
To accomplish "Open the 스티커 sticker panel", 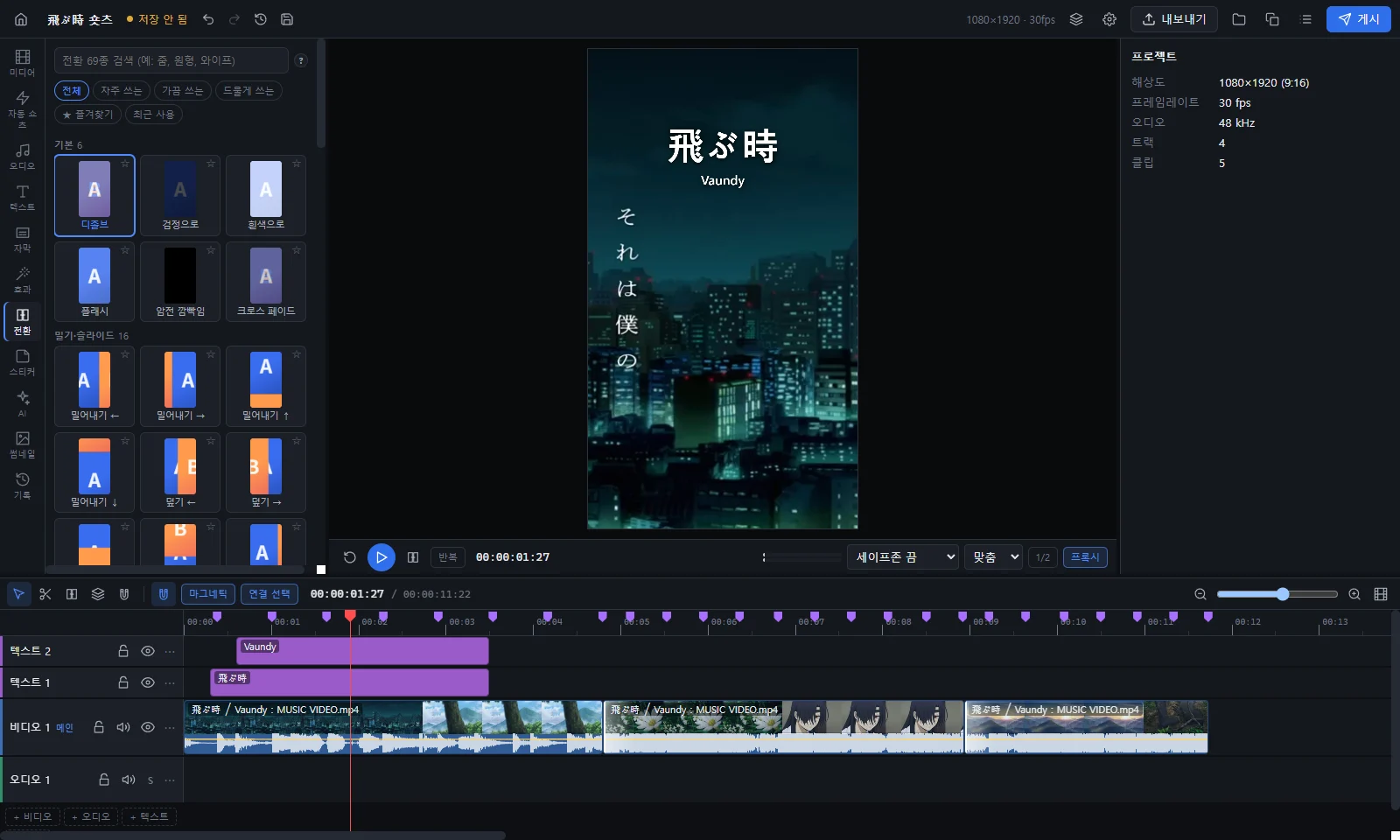I will pyautogui.click(x=22, y=362).
